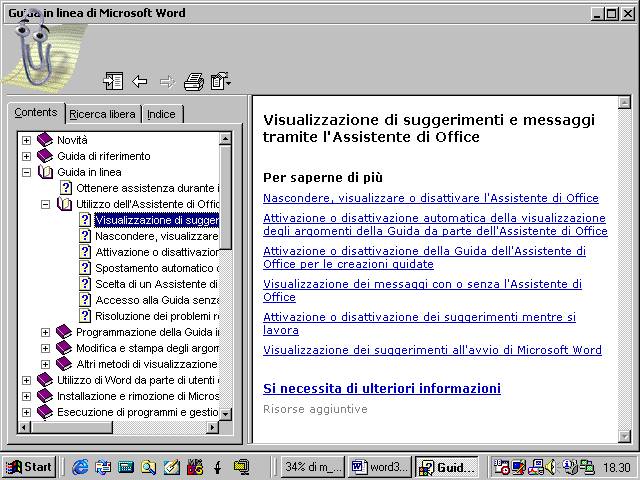
Task: Click contents tree scroll up arrow
Action: [x=225, y=139]
